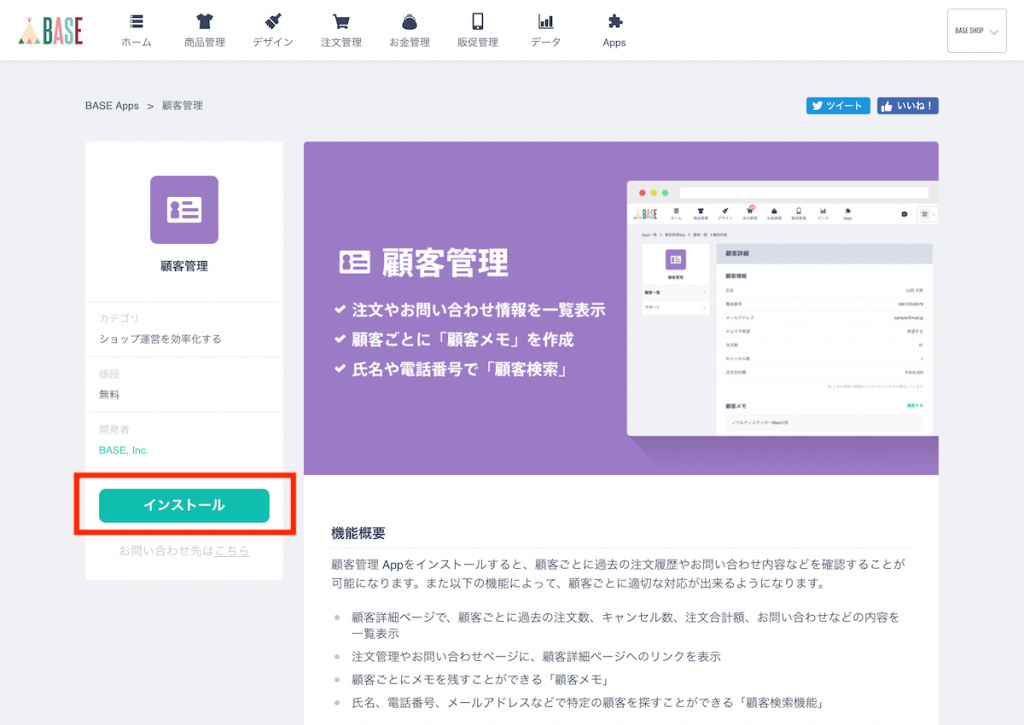Click the 顧客管理 app name text
This screenshot has height=725, width=1024.
pyautogui.click(x=184, y=266)
